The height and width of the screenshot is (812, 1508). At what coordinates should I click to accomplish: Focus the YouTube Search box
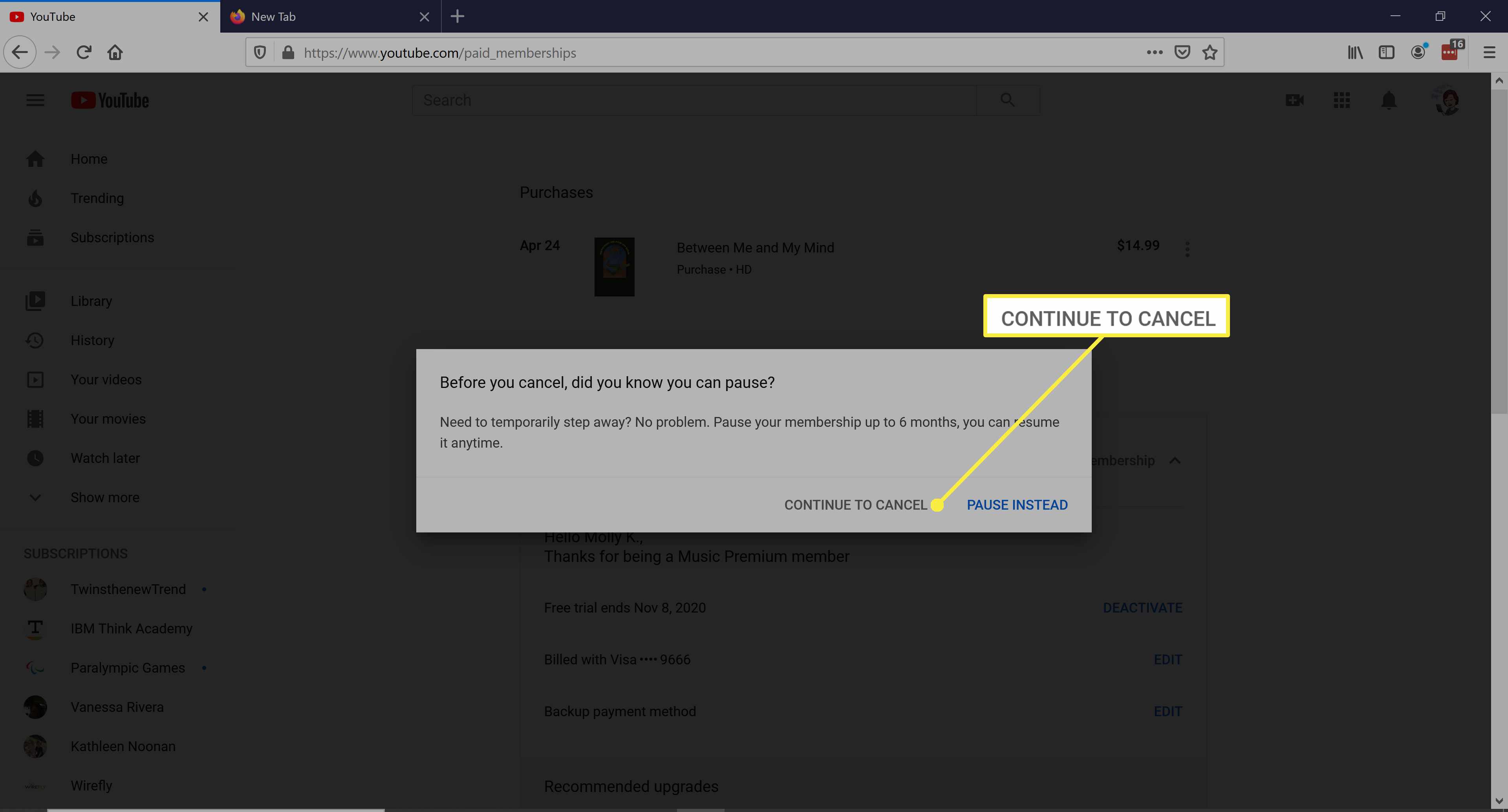pos(694,100)
